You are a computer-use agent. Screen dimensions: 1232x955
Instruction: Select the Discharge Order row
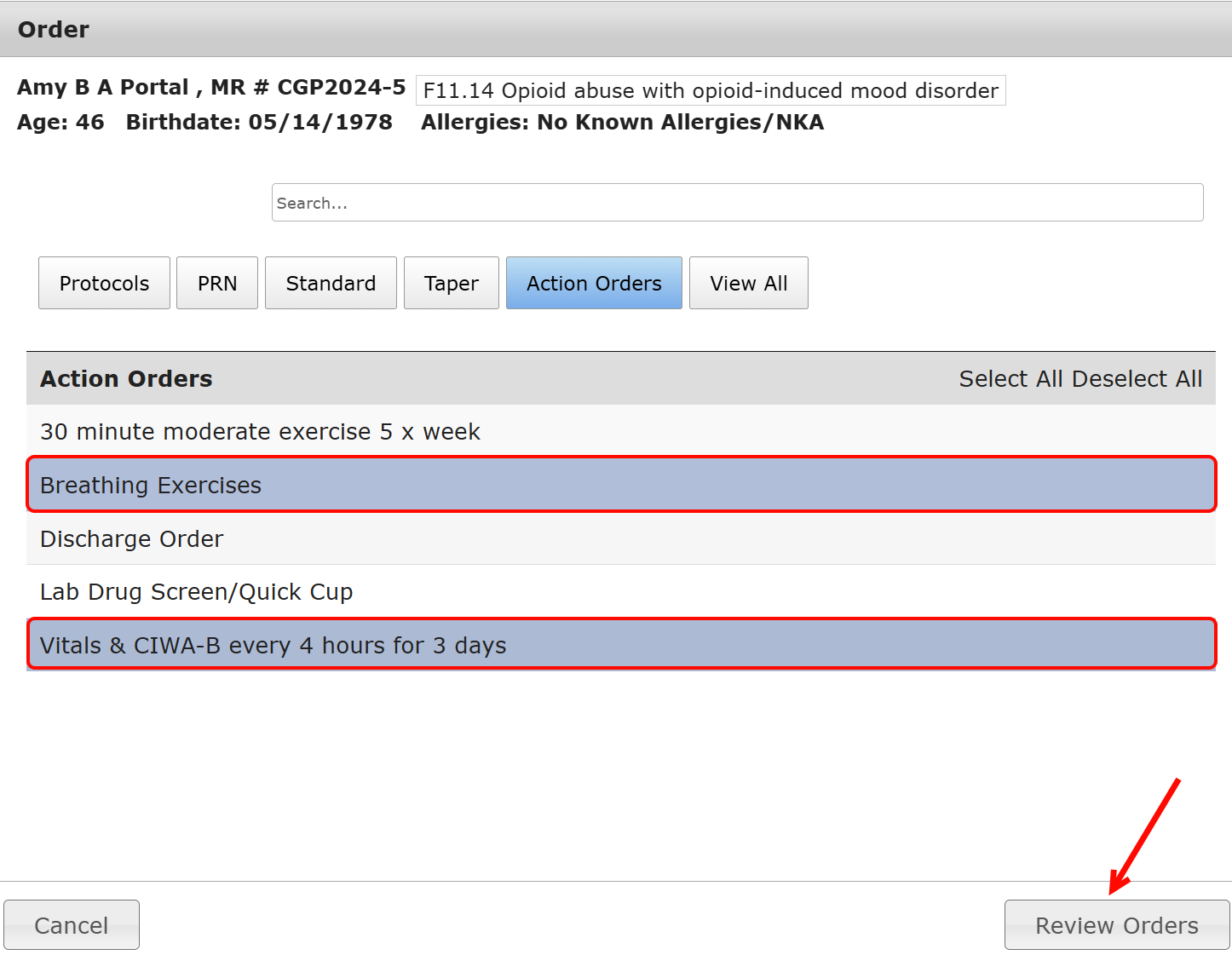tap(132, 539)
